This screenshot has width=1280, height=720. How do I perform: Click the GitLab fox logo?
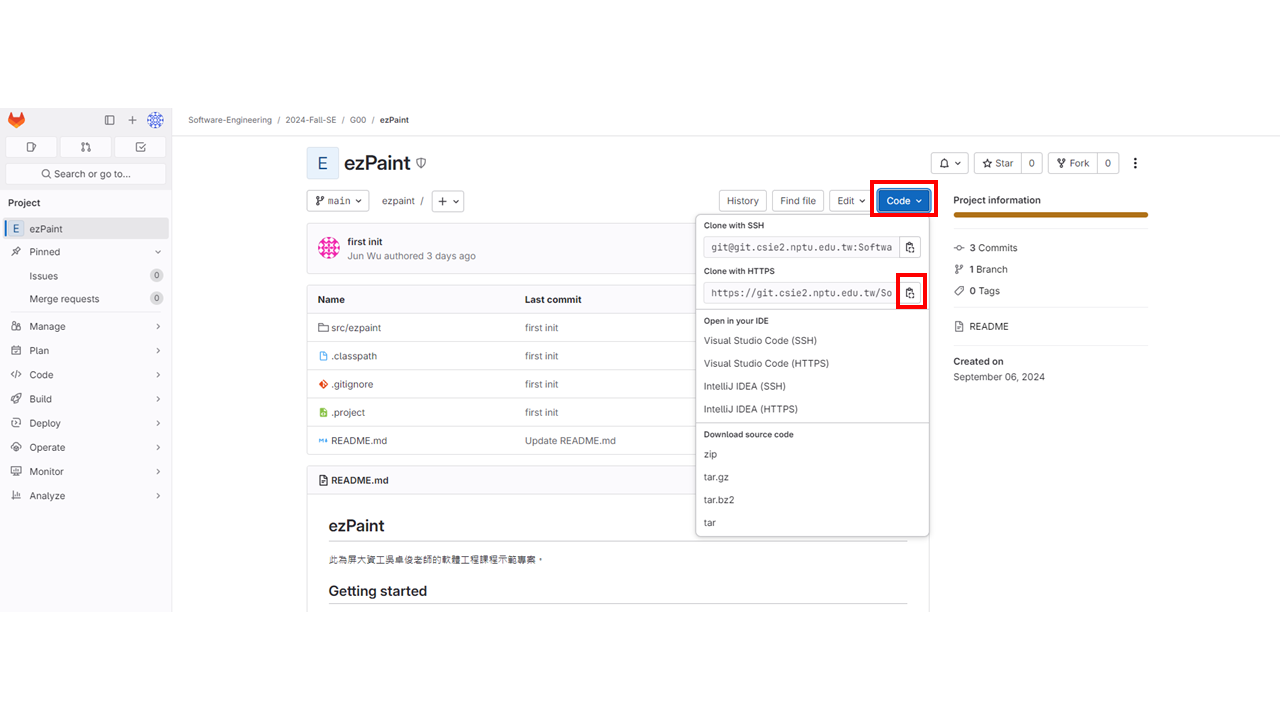coord(17,120)
